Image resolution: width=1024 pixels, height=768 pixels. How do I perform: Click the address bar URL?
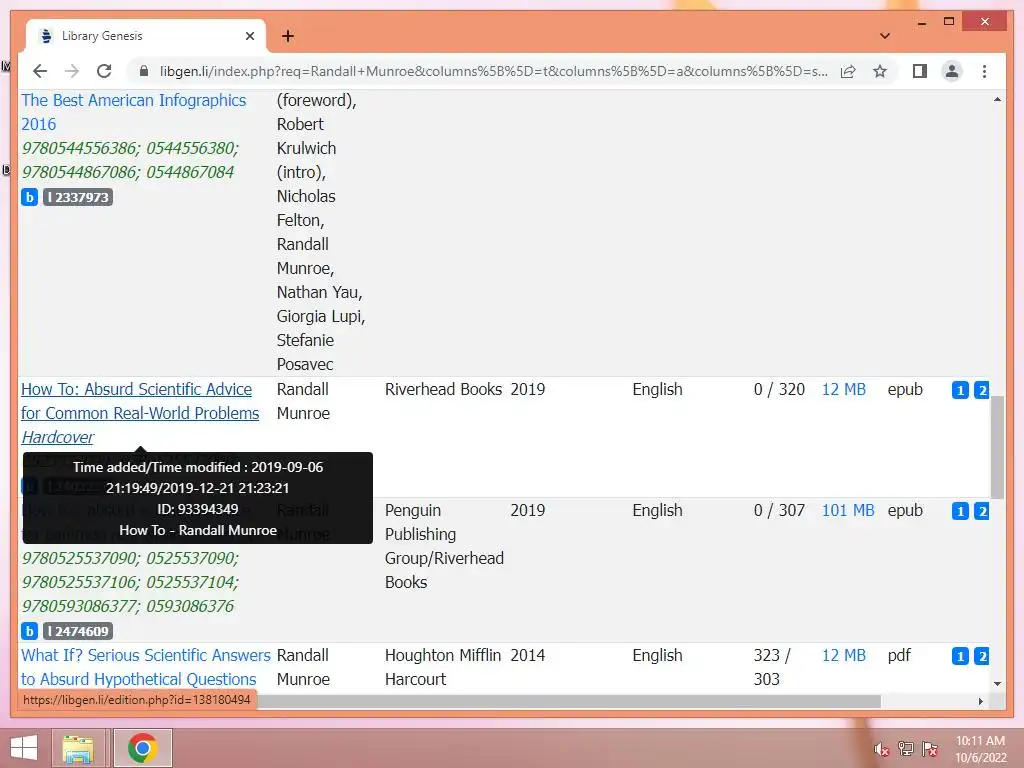pos(493,71)
